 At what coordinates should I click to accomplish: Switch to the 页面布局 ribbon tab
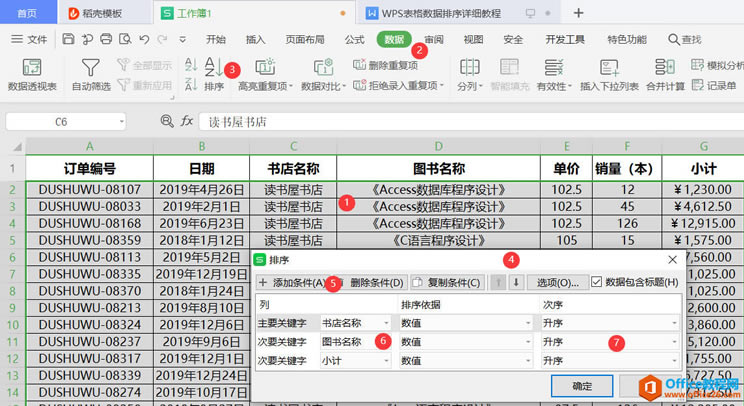point(305,39)
